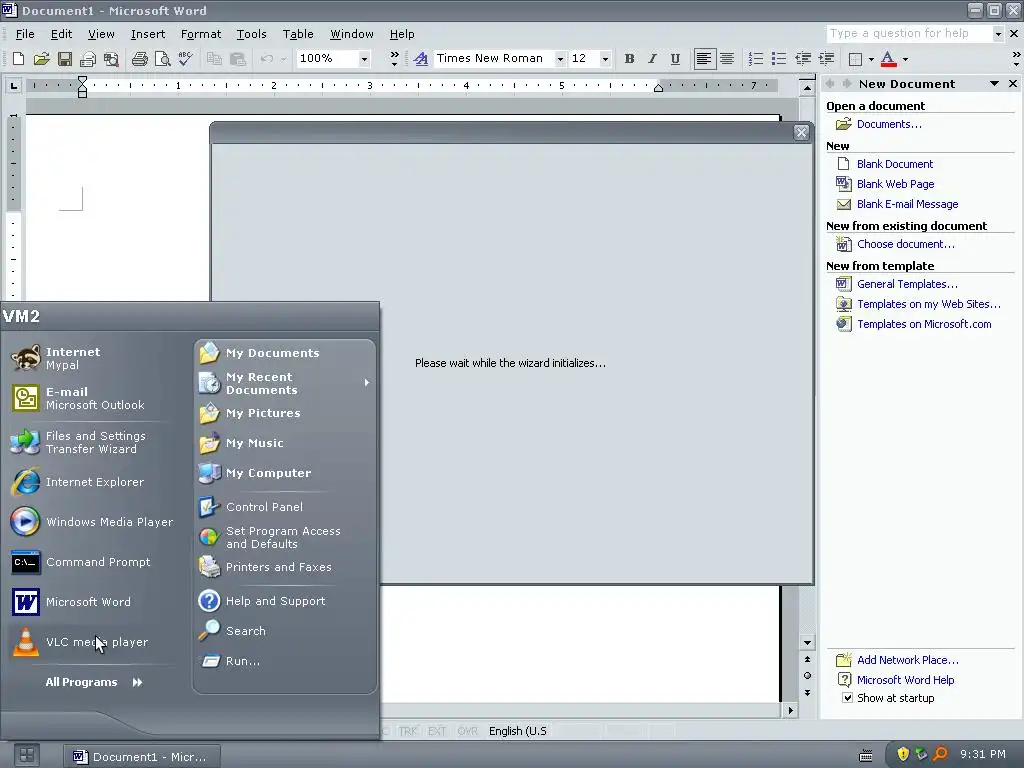1024x768 pixels.
Task: Toggle Italic formatting
Action: click(652, 59)
